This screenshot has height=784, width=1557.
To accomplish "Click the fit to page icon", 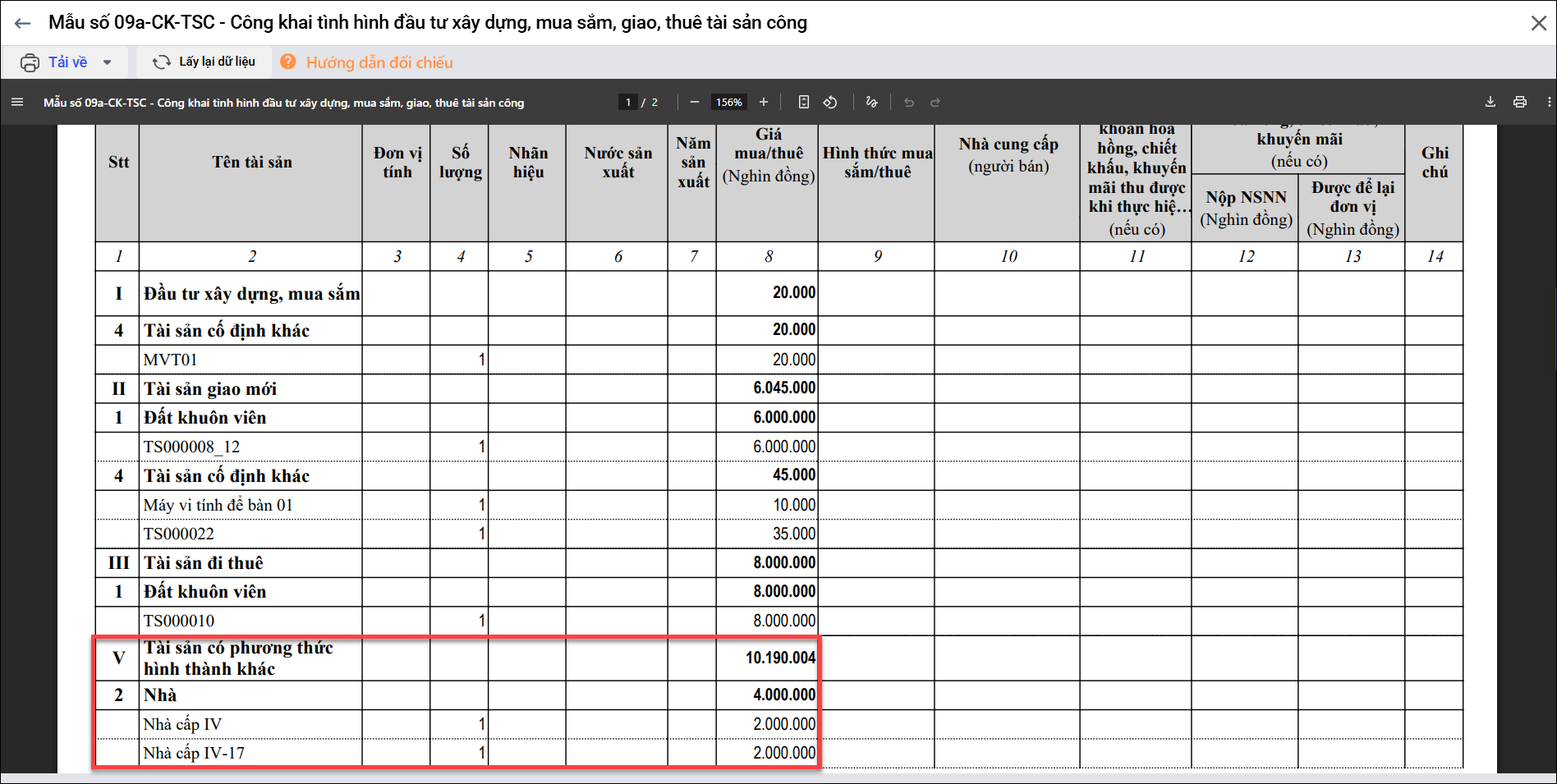I will tap(804, 102).
